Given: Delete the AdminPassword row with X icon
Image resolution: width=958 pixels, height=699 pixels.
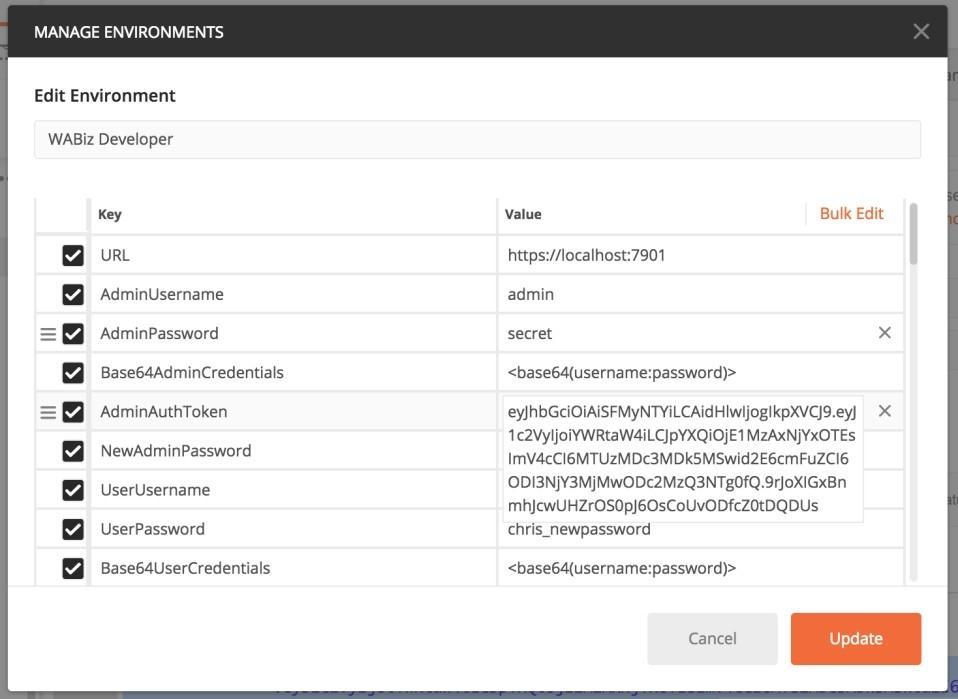Looking at the screenshot, I should tap(884, 333).
